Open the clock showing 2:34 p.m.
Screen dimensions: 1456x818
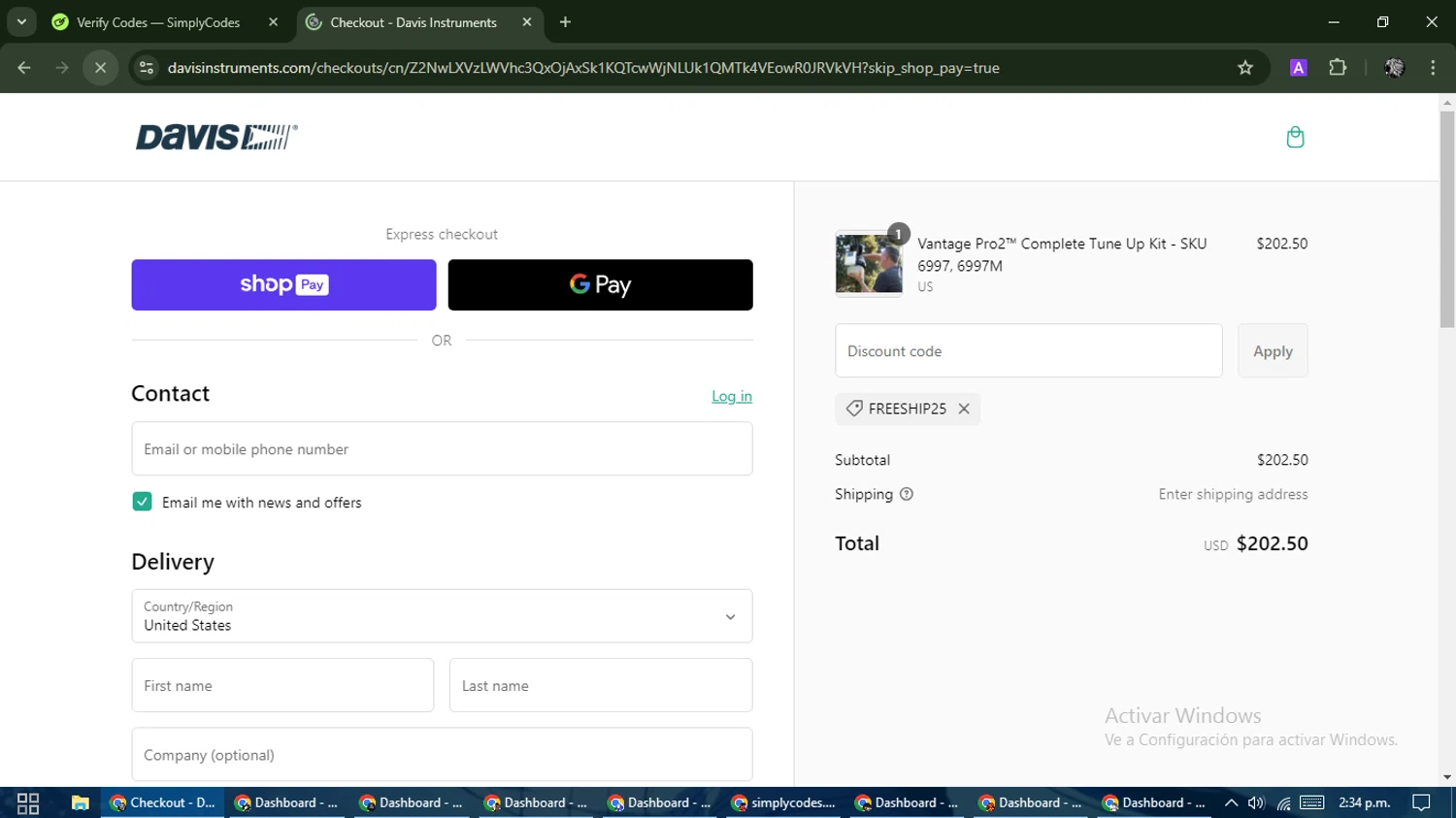pyautogui.click(x=1365, y=802)
